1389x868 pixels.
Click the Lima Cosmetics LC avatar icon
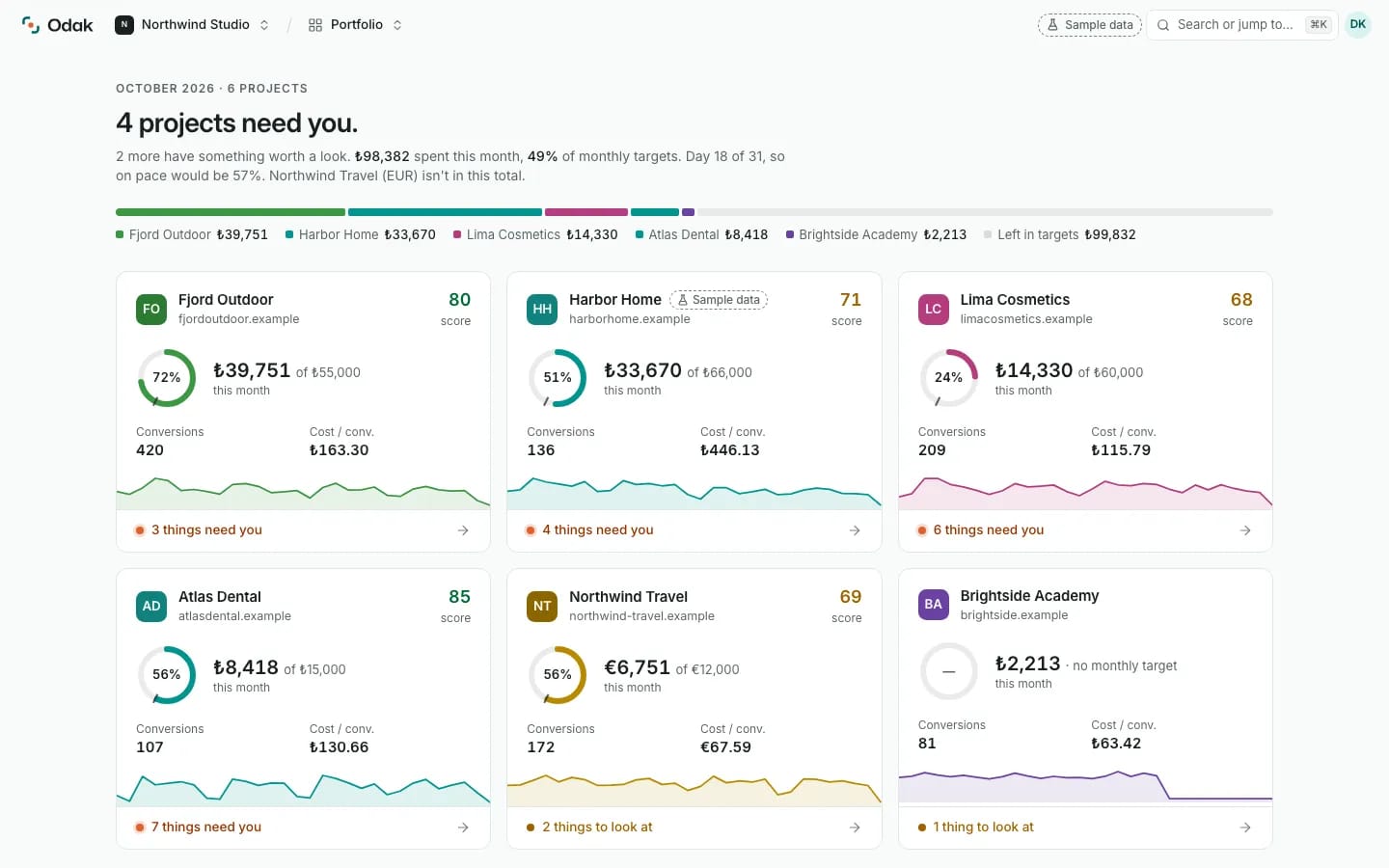[933, 309]
